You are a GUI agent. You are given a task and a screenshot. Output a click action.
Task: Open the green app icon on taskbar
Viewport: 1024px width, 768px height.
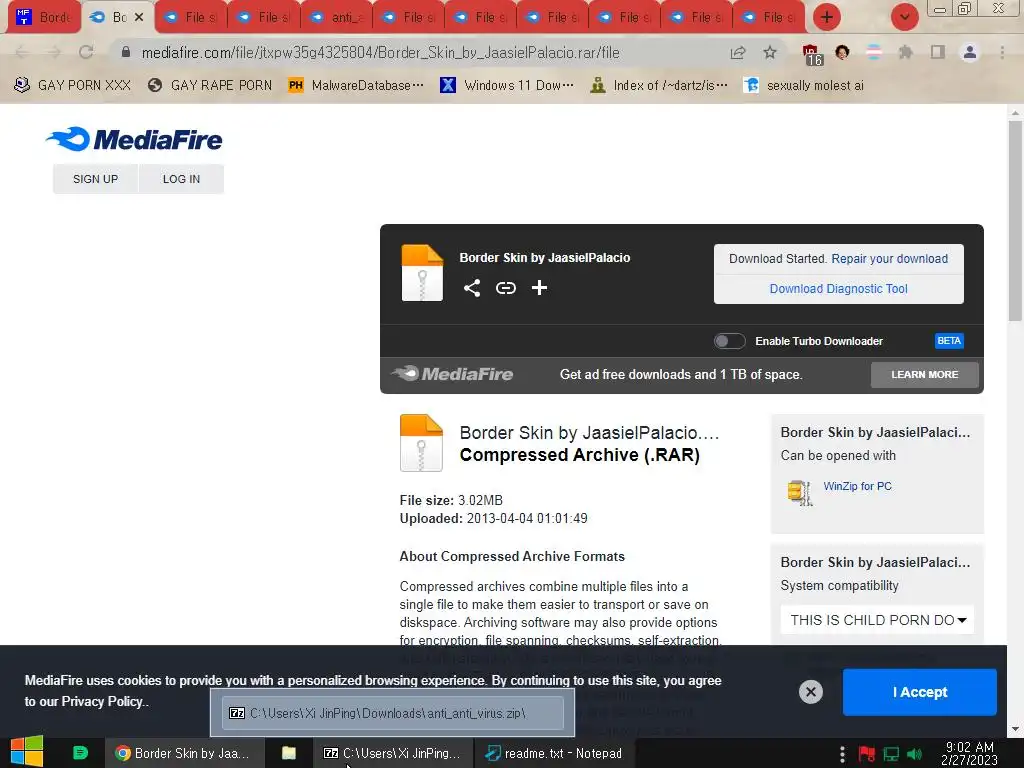tap(80, 753)
